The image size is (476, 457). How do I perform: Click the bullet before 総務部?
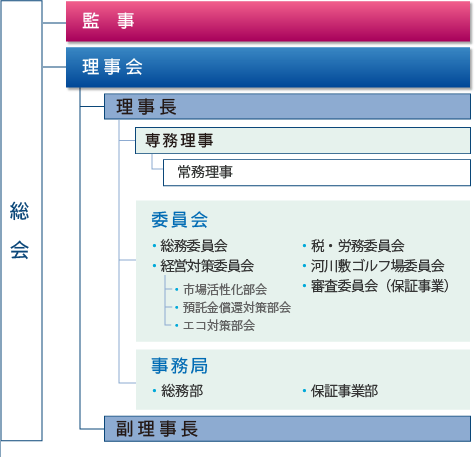pyautogui.click(x=154, y=391)
